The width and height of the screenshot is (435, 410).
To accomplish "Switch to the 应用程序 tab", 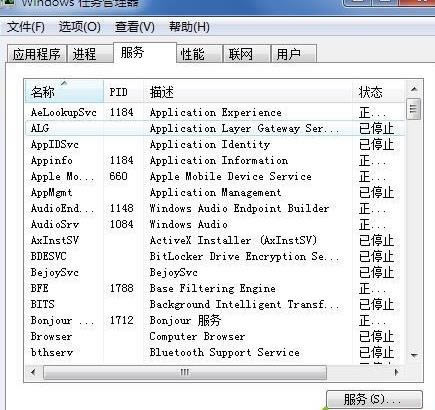I will [37, 54].
